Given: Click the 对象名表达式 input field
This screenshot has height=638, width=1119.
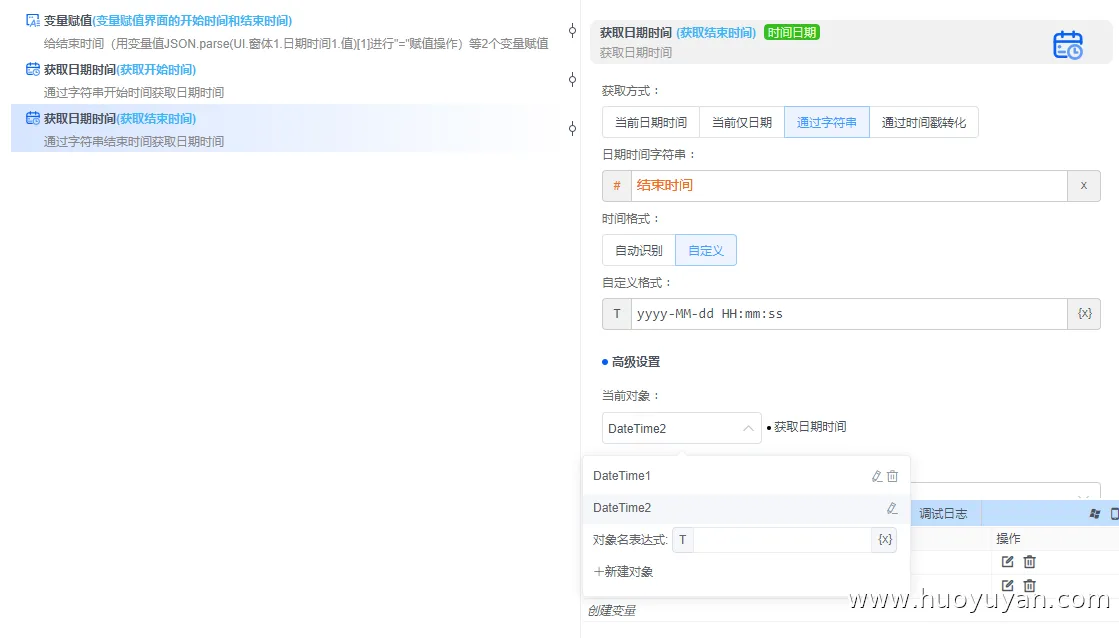Looking at the screenshot, I should [x=782, y=540].
